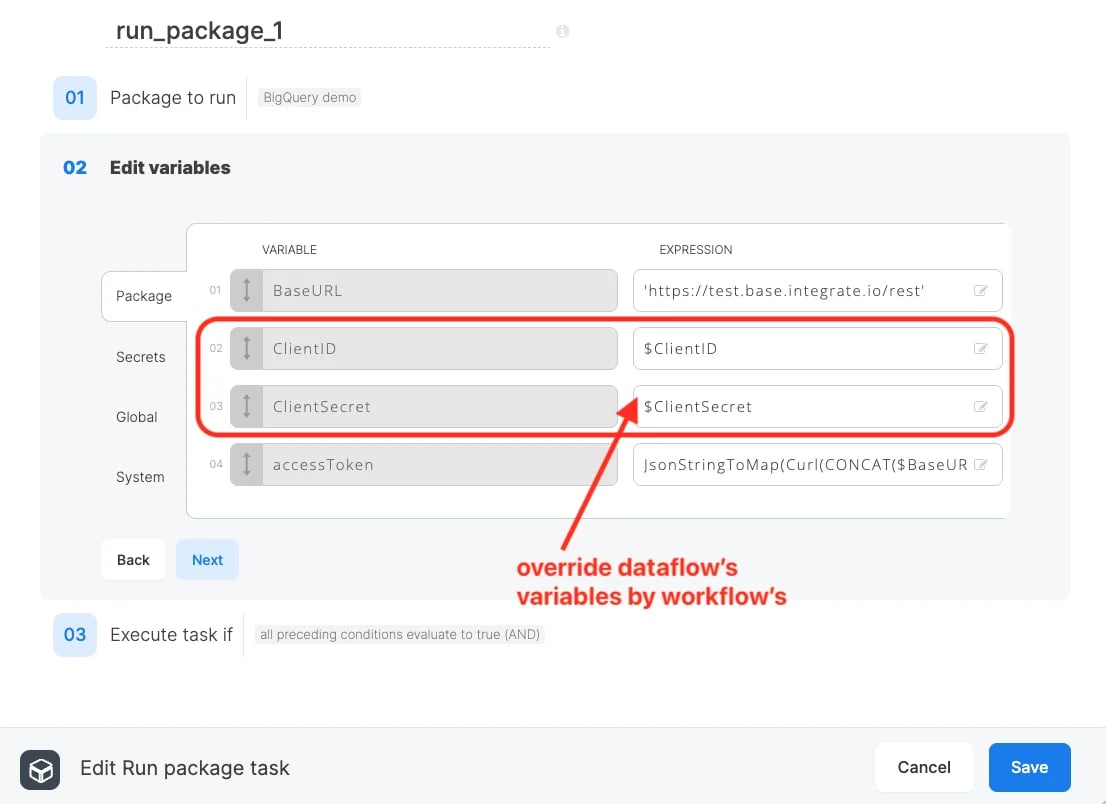Click the VARIABLE column header
Screen dimensions: 1106x804
[x=289, y=250]
